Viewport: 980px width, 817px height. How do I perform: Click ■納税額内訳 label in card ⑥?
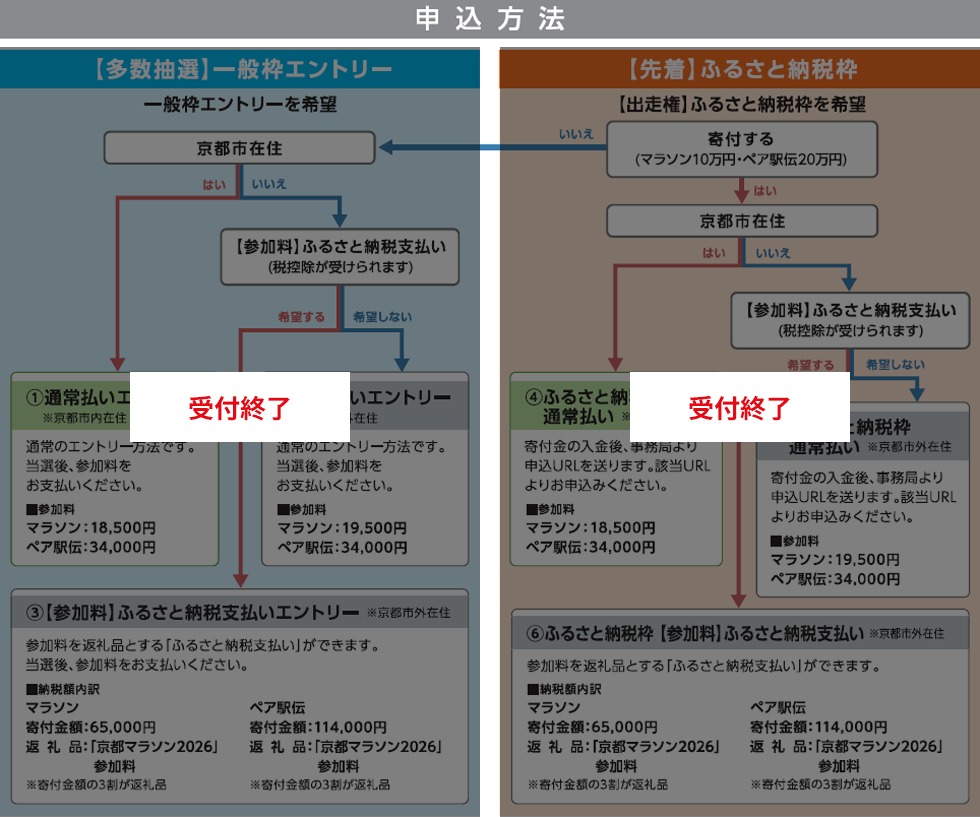click(x=564, y=689)
